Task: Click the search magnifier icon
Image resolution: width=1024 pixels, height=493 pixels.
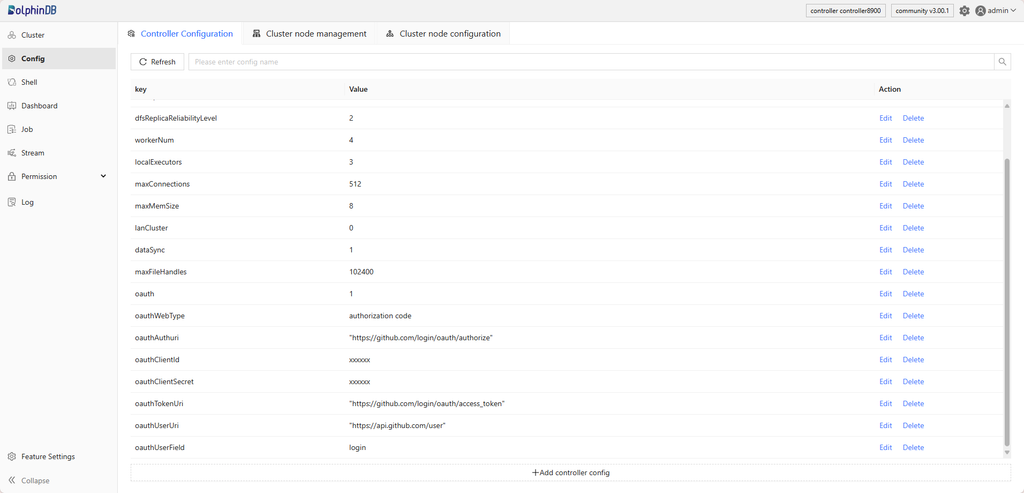Action: click(x=1002, y=62)
